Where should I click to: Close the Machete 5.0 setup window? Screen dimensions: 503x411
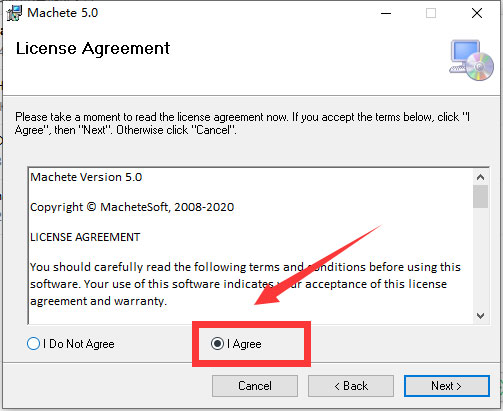coord(477,13)
